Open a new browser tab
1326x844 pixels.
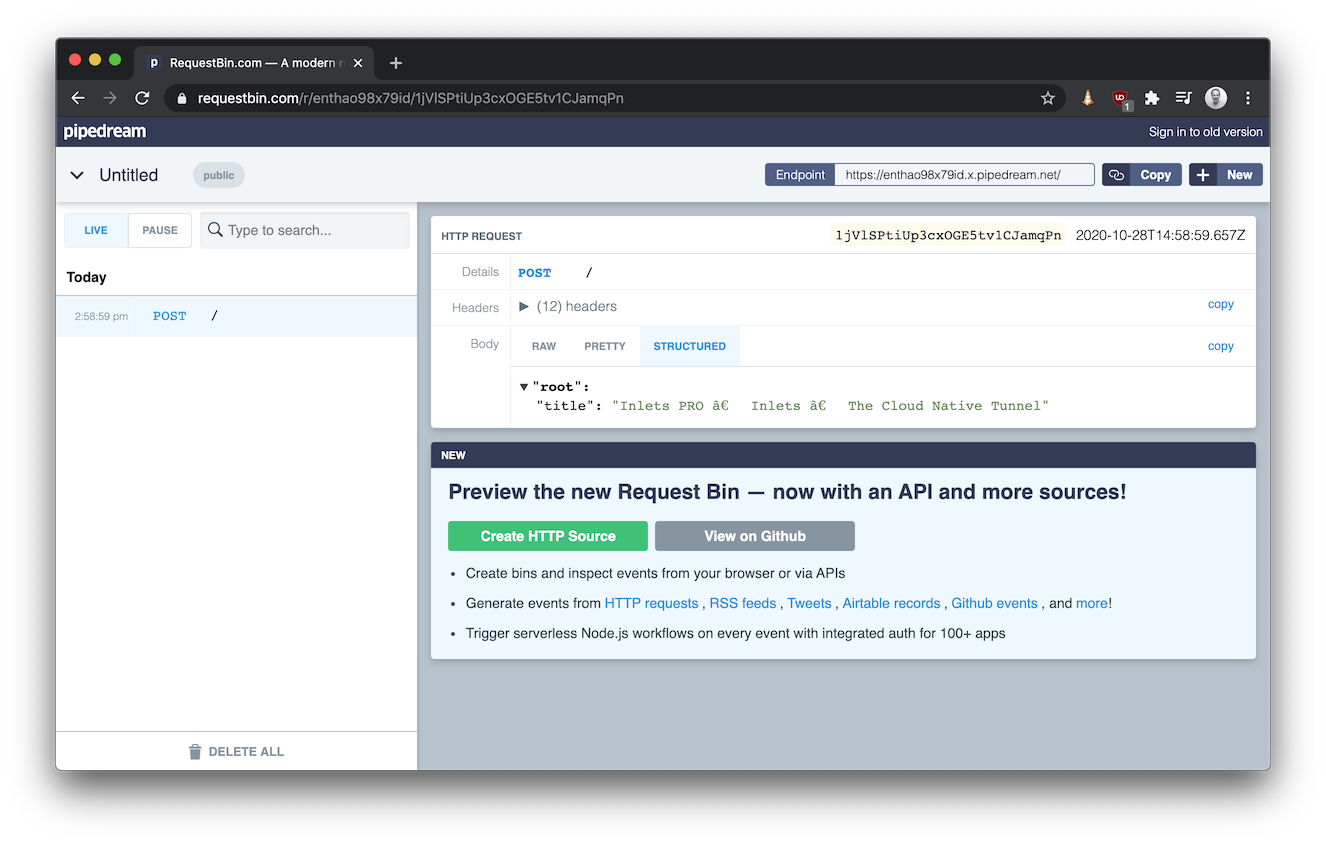pos(396,63)
